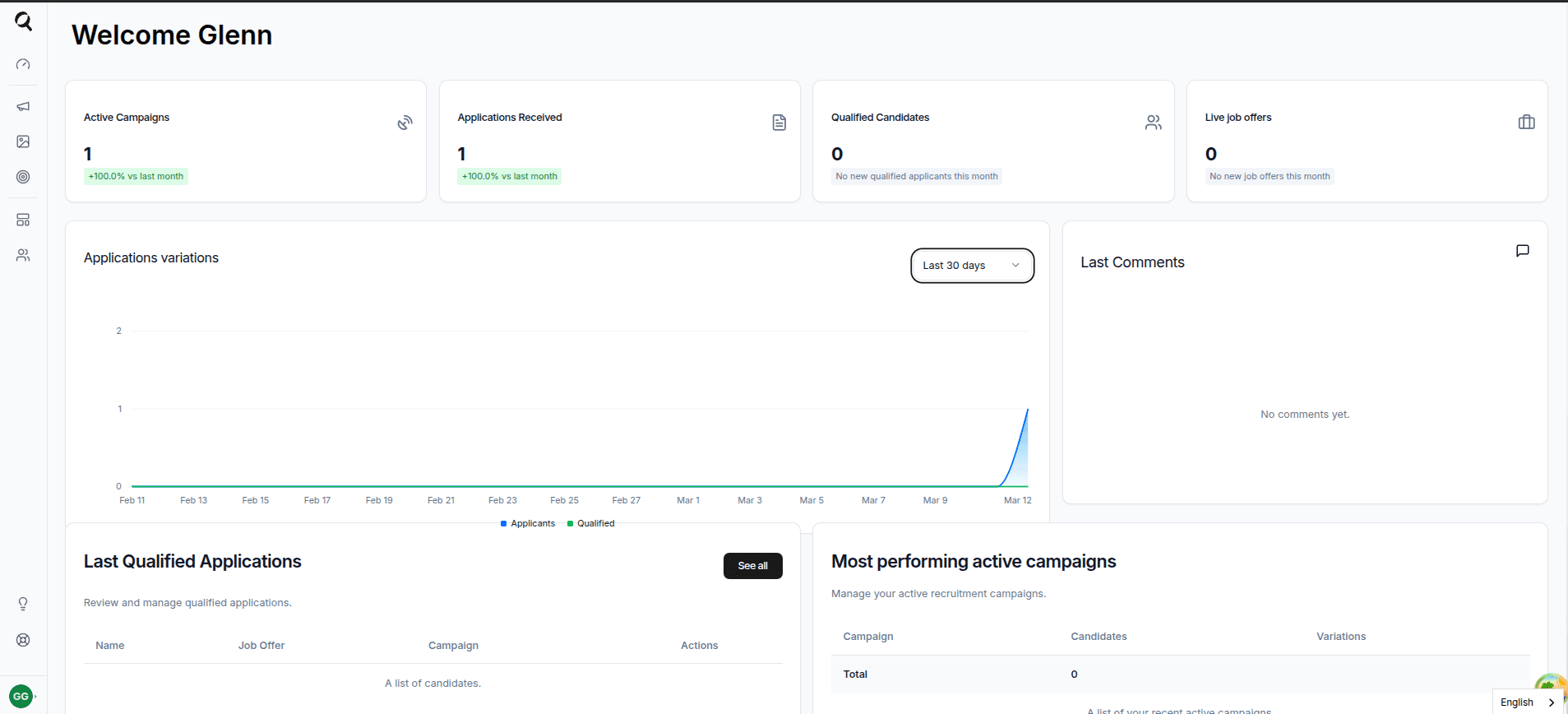Click the Applications Received card

tap(619, 141)
